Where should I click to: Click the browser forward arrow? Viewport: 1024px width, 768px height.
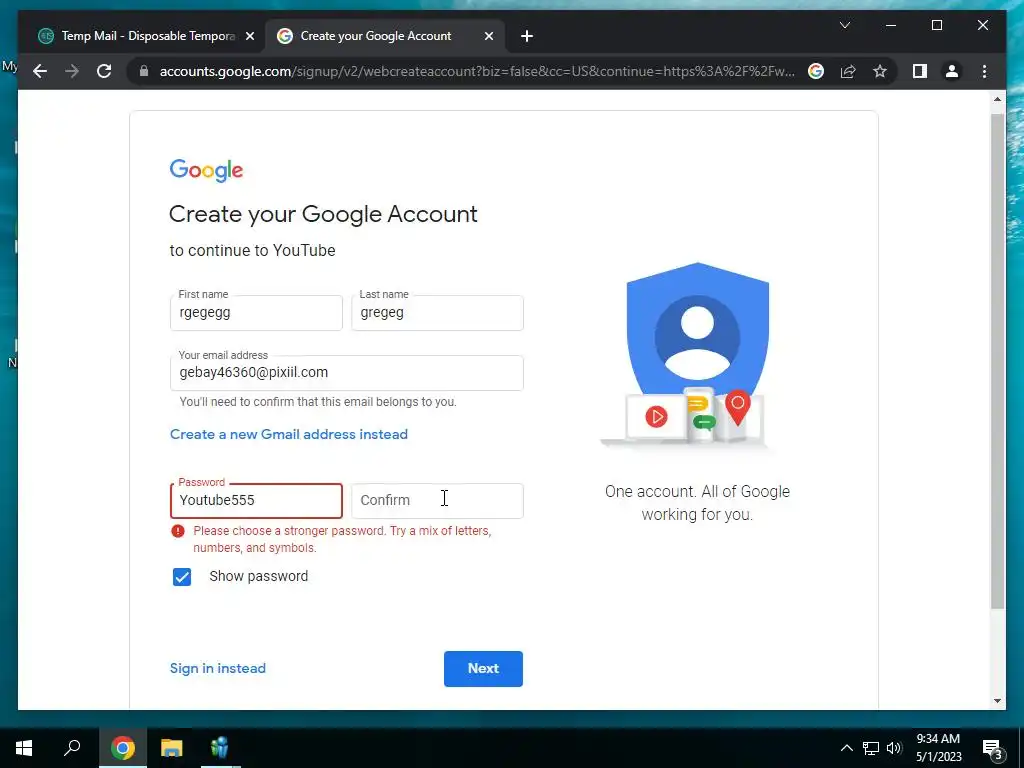pyautogui.click(x=72, y=71)
